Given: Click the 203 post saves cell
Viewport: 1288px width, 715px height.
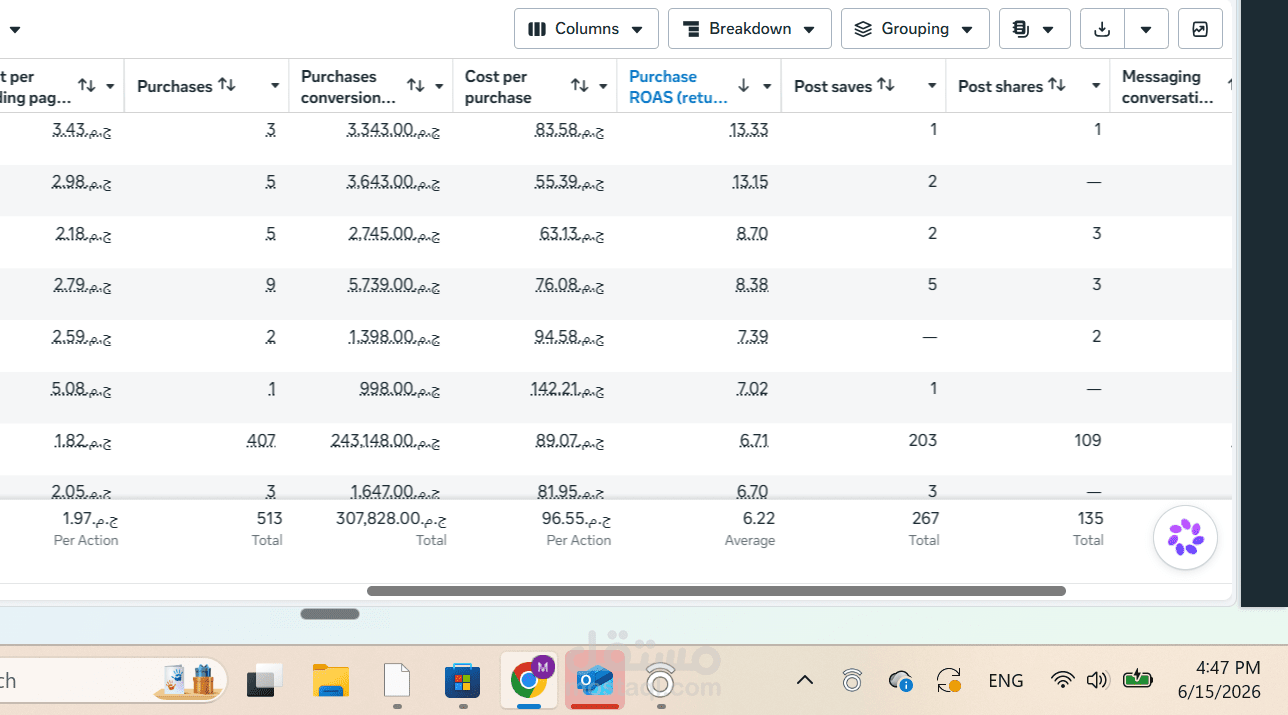Looking at the screenshot, I should click(924, 440).
